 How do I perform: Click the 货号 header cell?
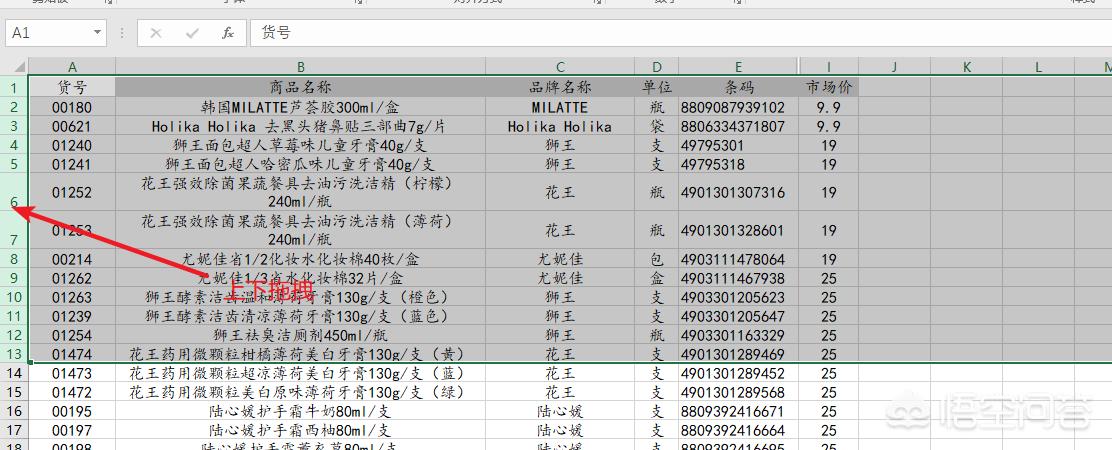point(72,88)
